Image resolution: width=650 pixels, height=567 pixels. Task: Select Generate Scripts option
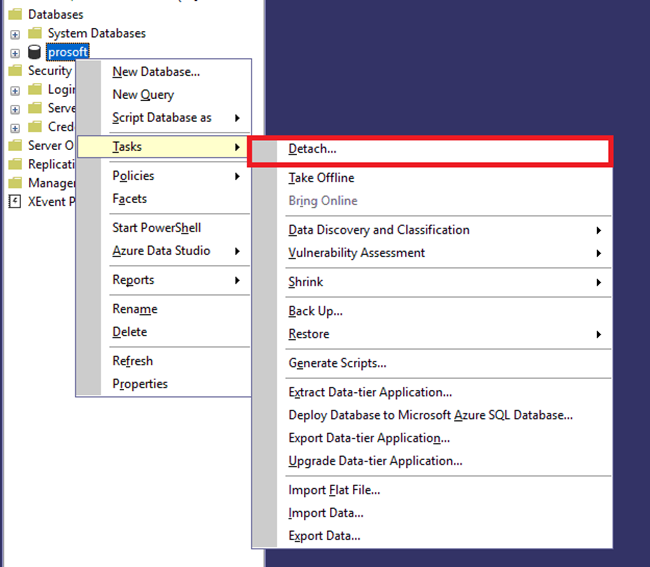(x=337, y=363)
